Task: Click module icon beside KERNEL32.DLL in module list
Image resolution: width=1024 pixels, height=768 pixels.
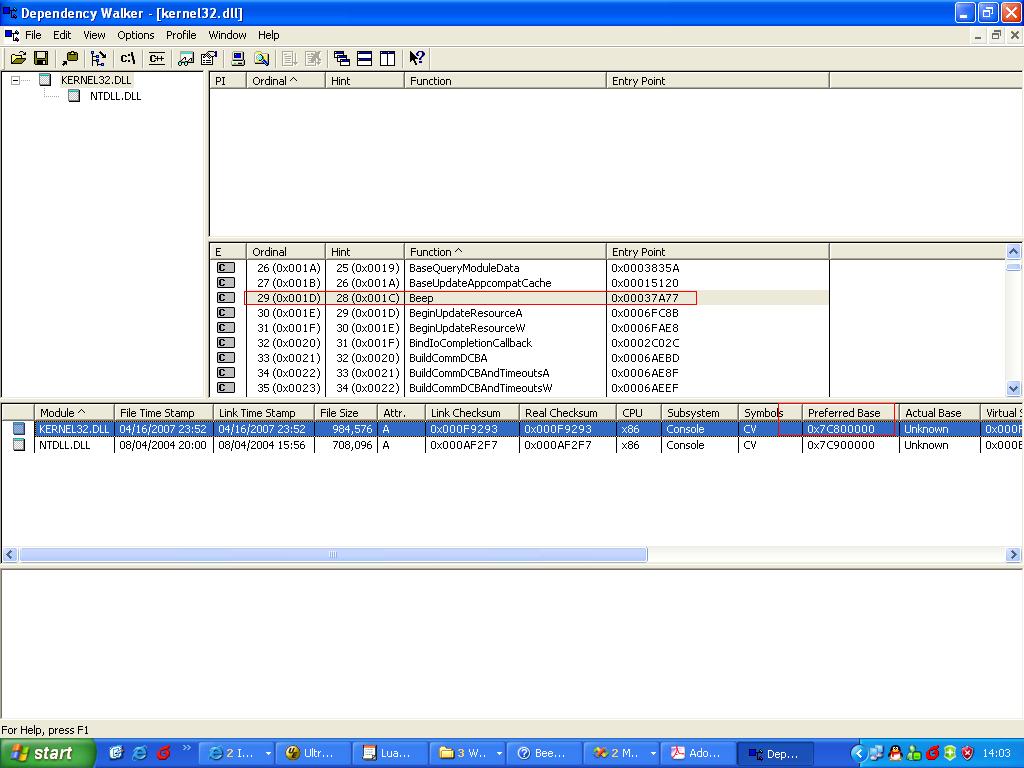Action: (19, 429)
